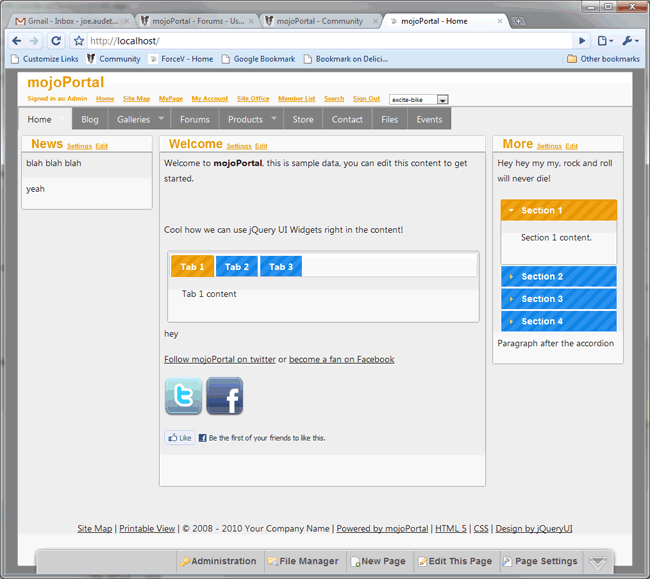Click the Edit This Page button

click(455, 561)
